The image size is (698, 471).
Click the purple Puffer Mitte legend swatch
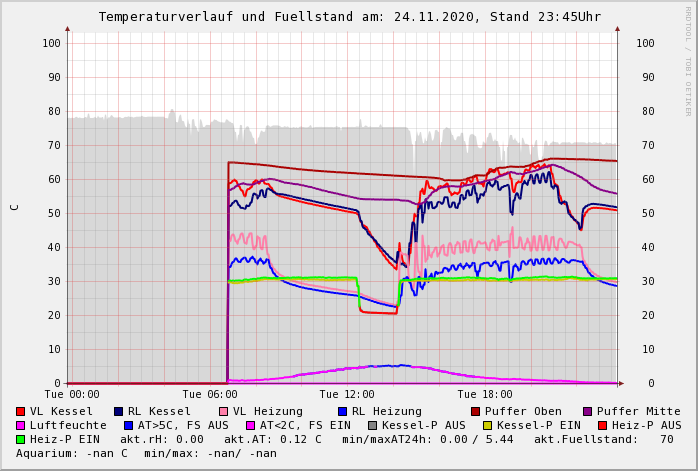click(x=588, y=411)
